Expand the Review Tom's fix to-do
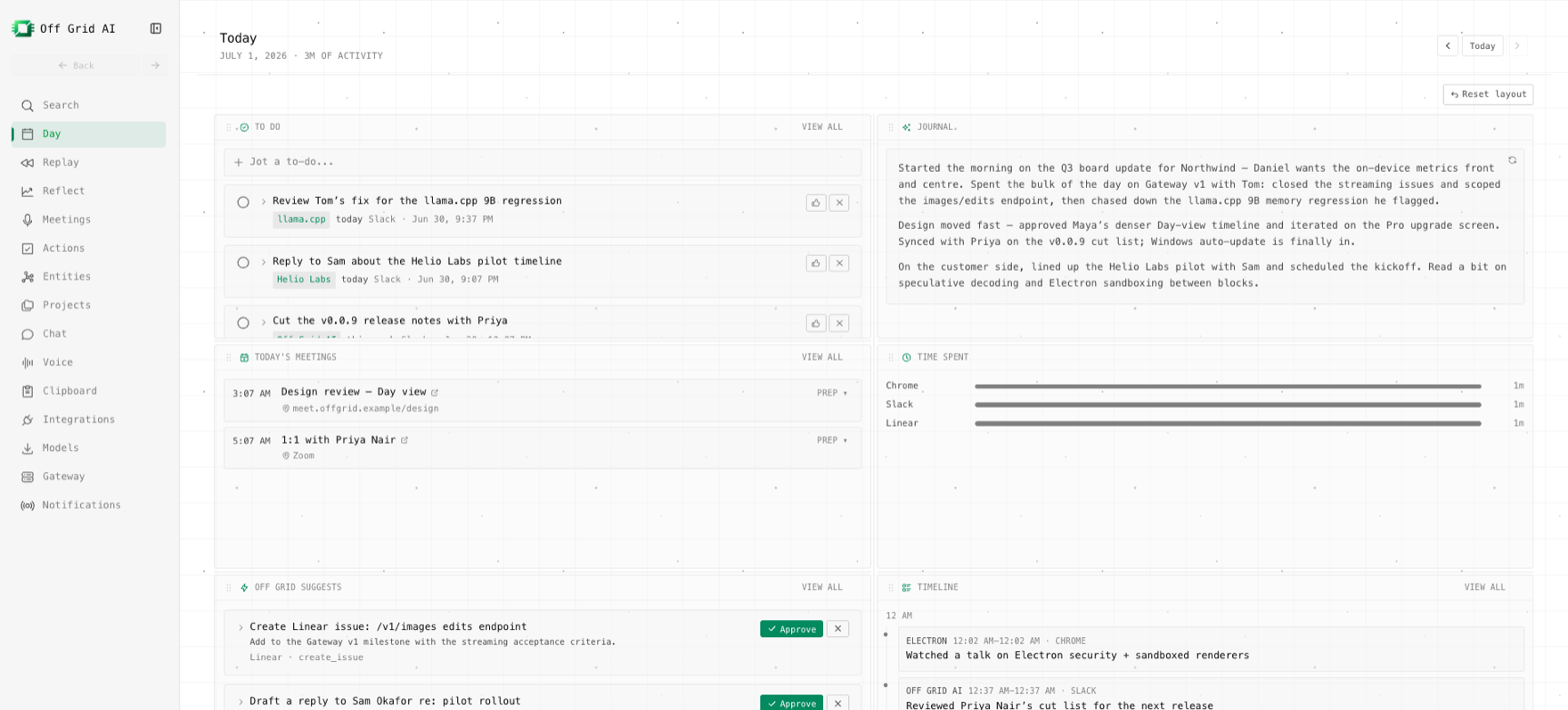This screenshot has width=1568, height=710. tap(264, 201)
